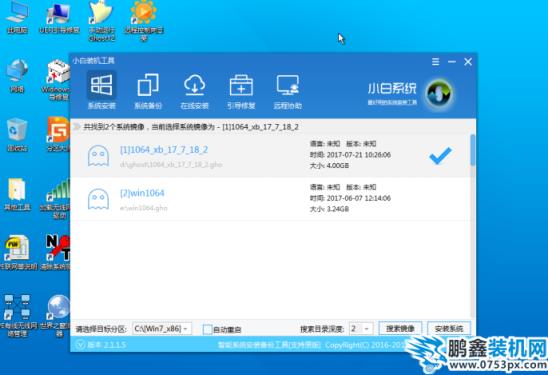Open the UEFI boot repair desktop shortcut
This screenshot has width=548, height=375.
tap(59, 19)
